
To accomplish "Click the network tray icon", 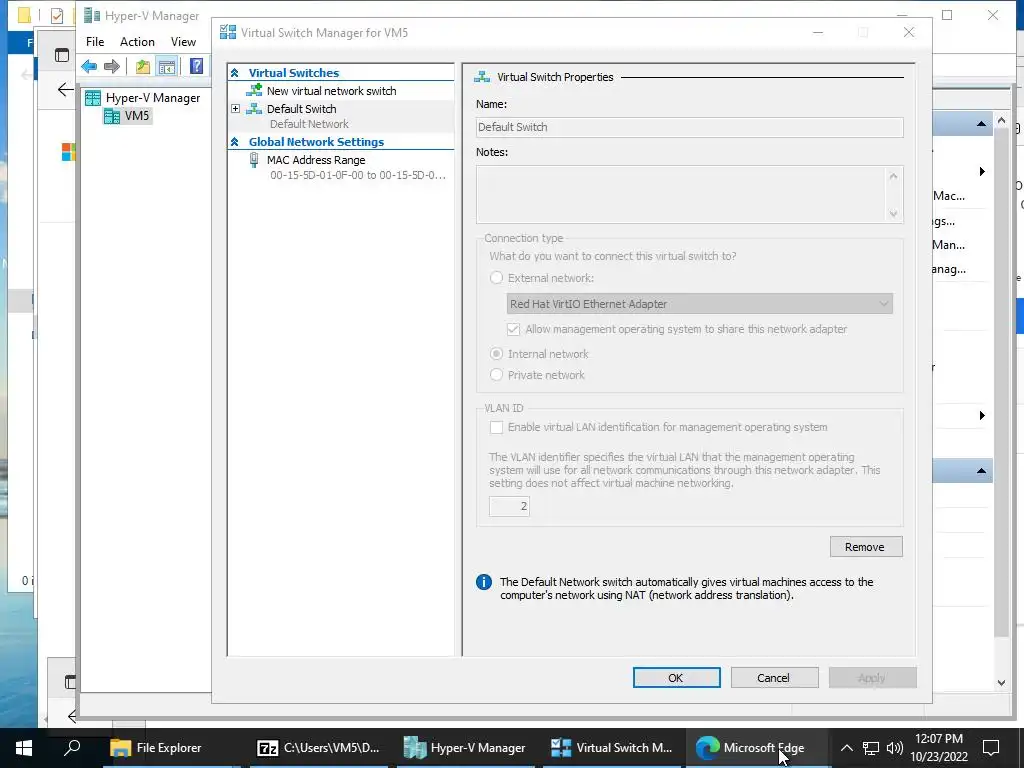I will (871, 748).
